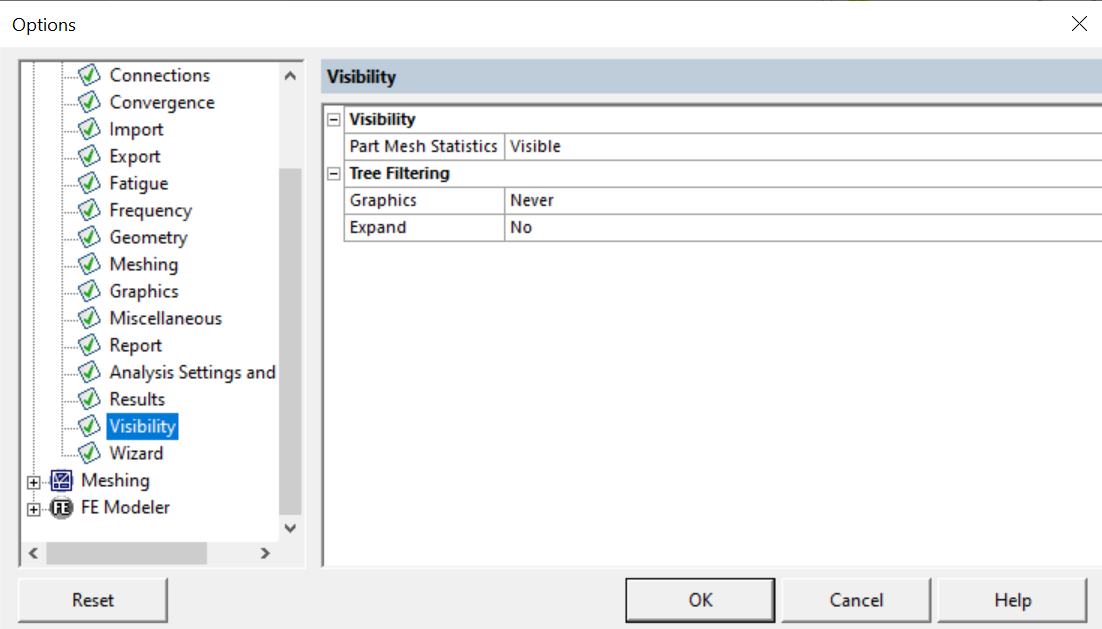Click the Meshing application icon in the tree

62,481
